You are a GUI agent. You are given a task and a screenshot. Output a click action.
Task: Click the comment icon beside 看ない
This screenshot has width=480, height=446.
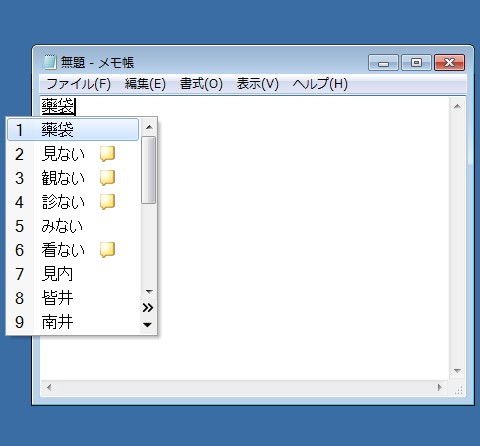(x=107, y=250)
